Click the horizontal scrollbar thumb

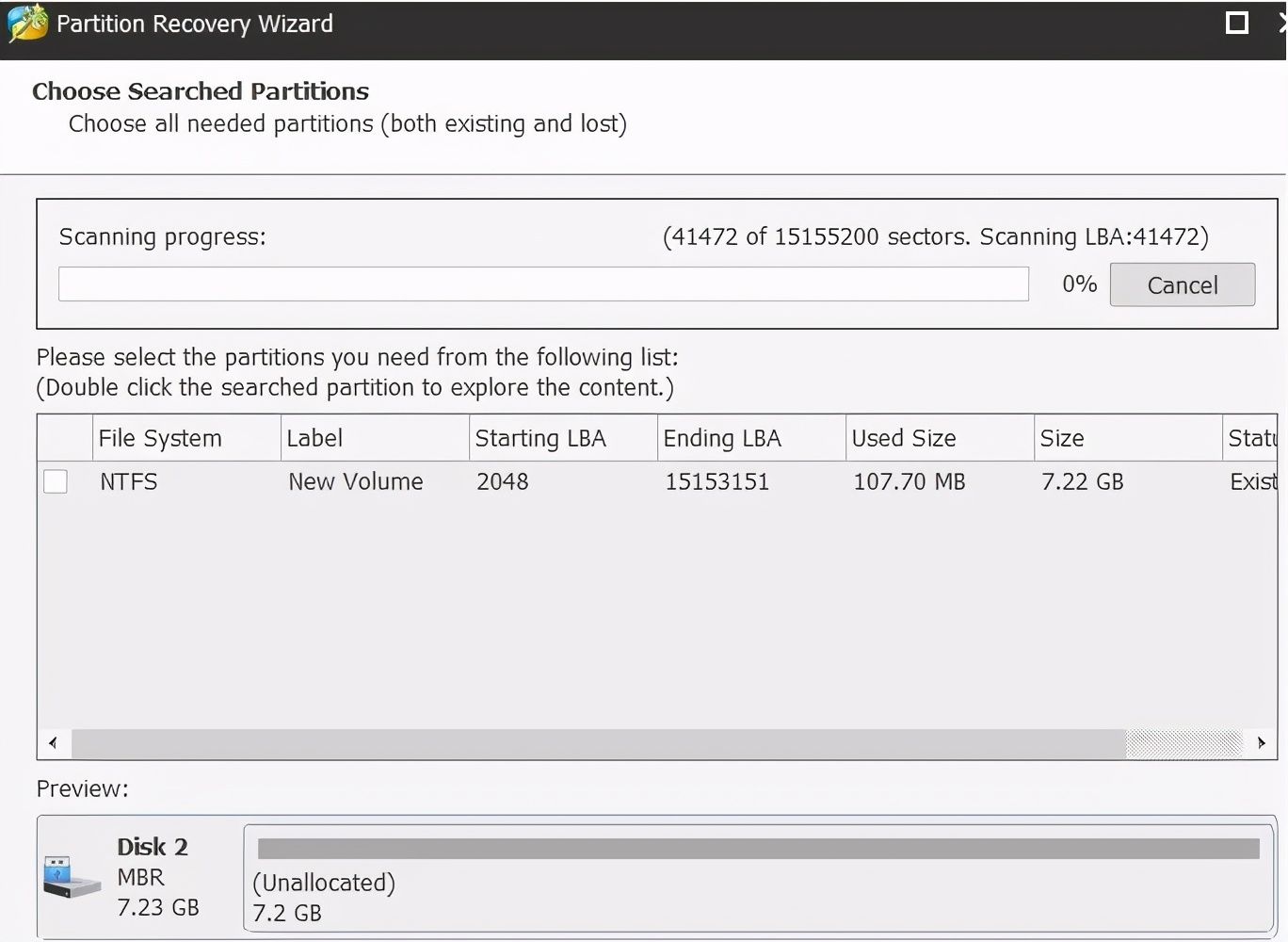[x=598, y=743]
